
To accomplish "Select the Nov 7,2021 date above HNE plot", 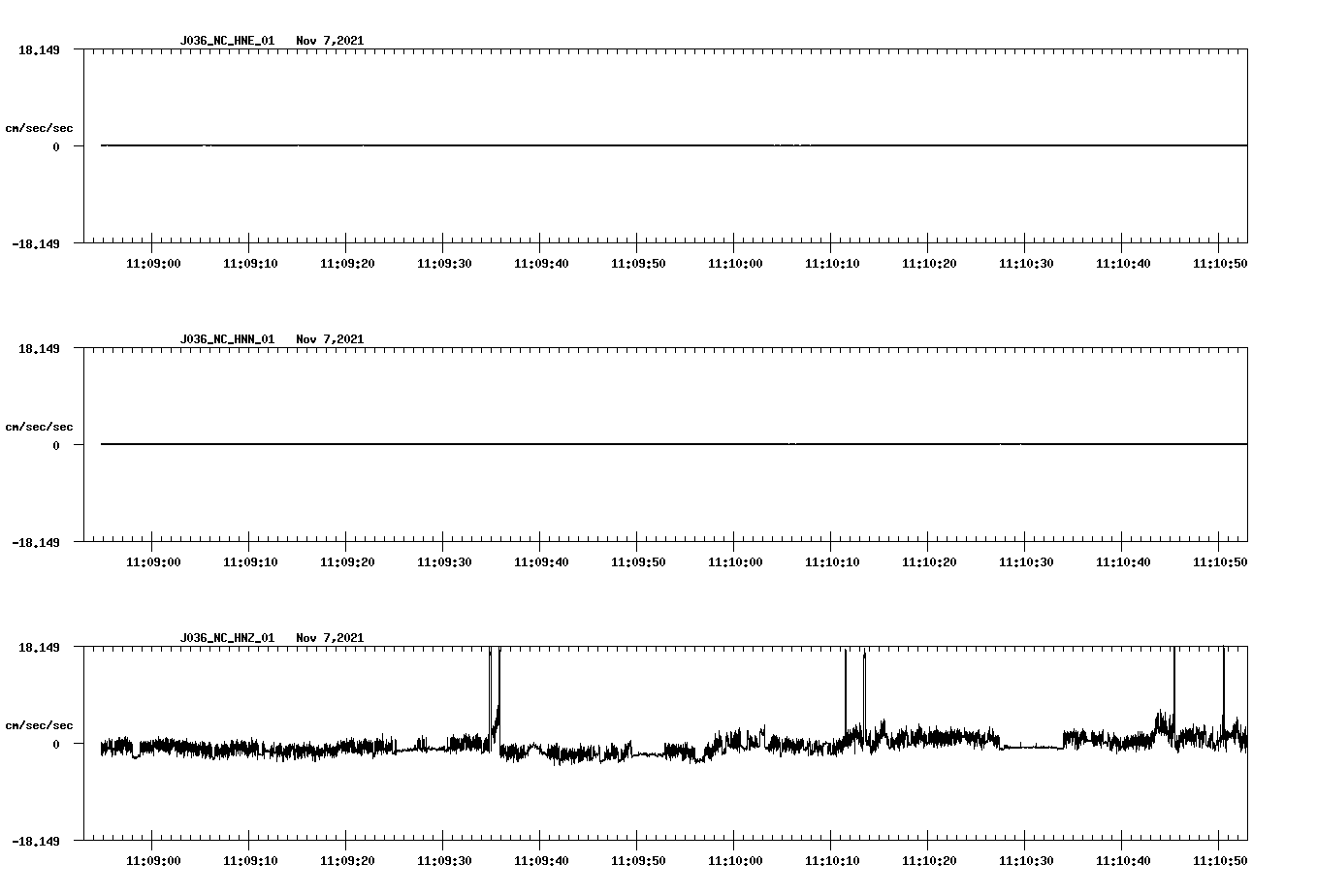I will click(330, 41).
